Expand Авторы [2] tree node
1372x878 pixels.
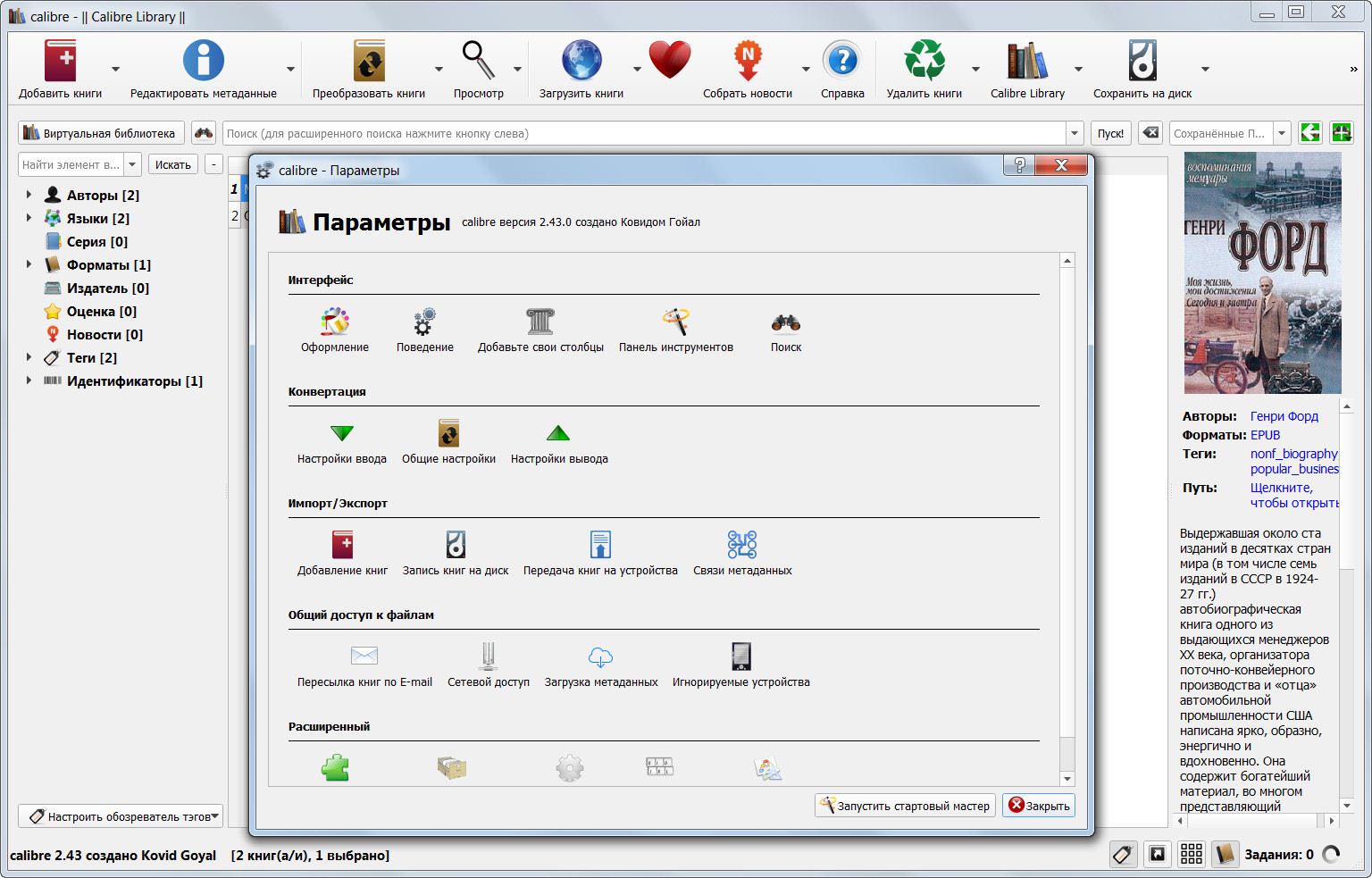(29, 194)
